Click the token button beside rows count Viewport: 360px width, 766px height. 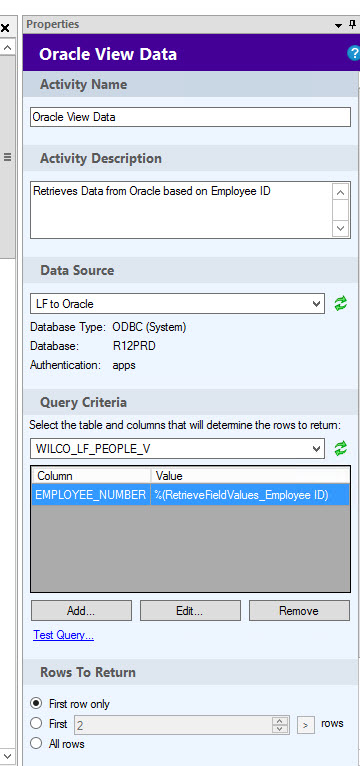click(305, 725)
